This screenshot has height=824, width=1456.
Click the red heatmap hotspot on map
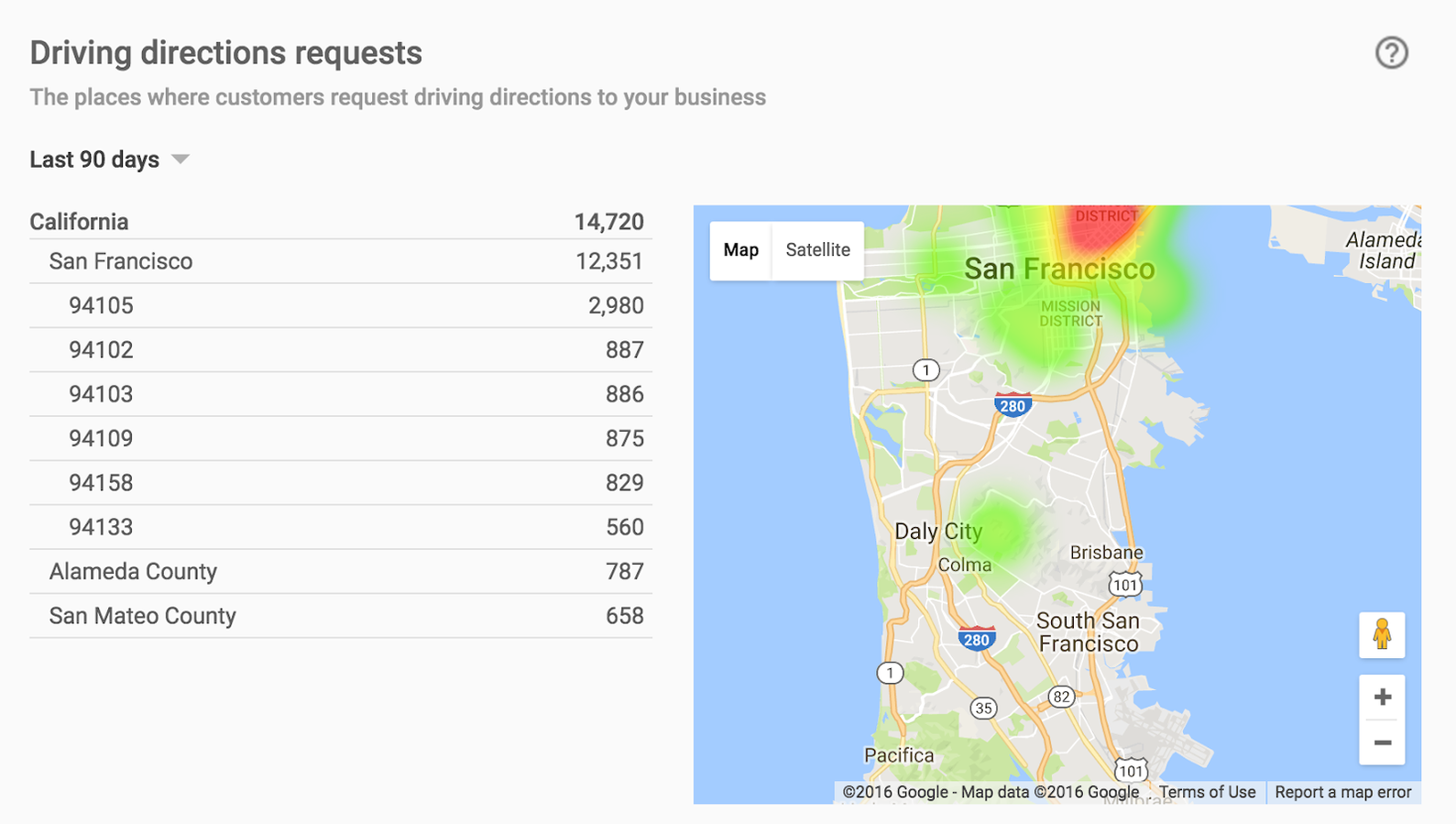click(x=1102, y=229)
